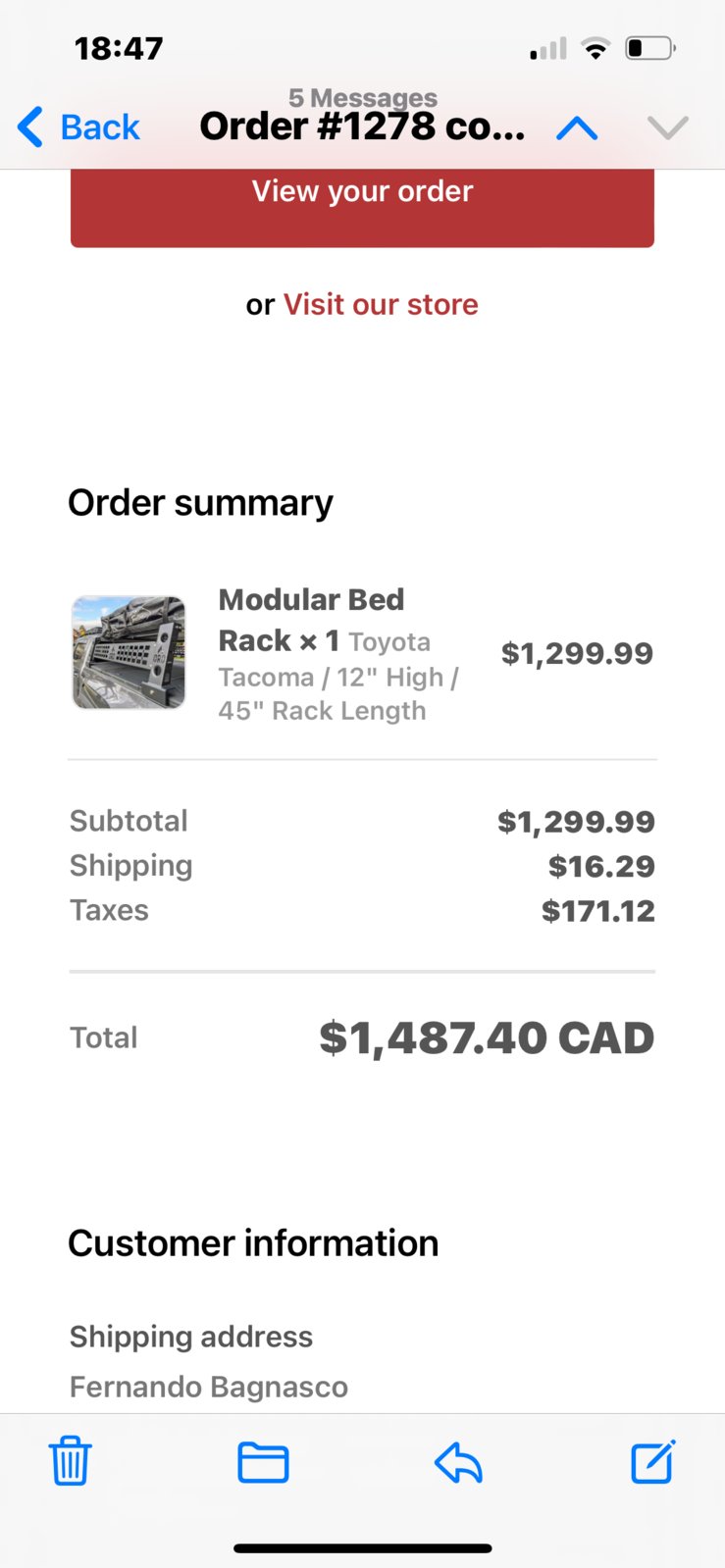Tap the reply arrow icon
This screenshot has width=725, height=1568.
click(x=458, y=1463)
